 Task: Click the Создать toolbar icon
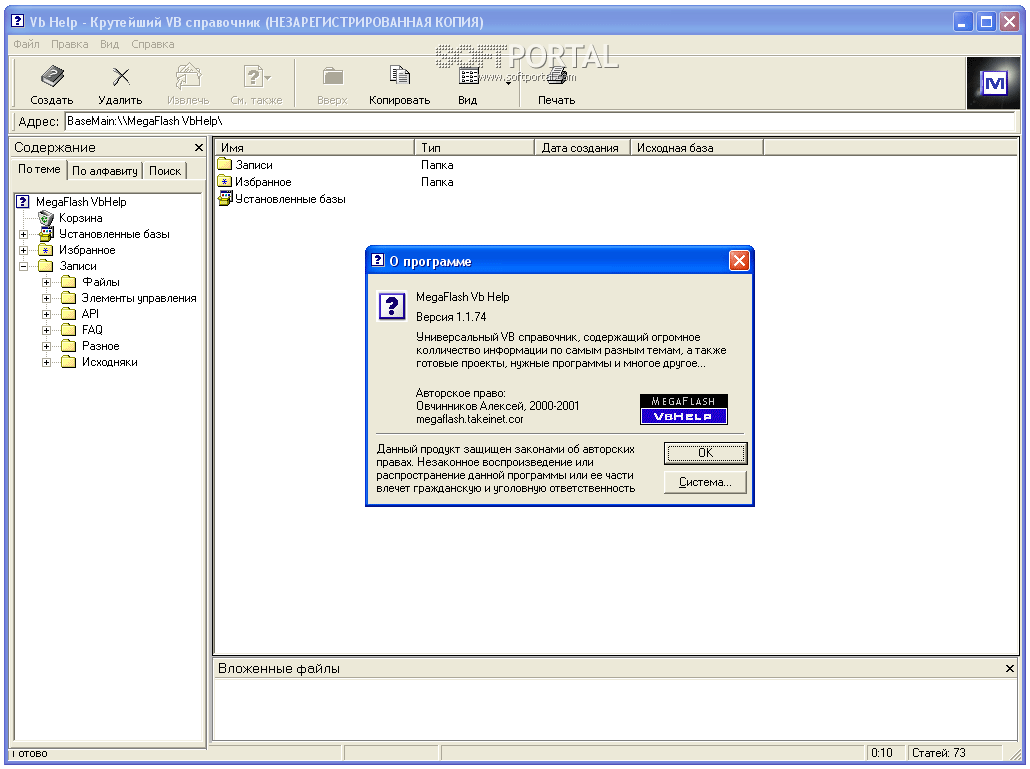pyautogui.click(x=52, y=77)
